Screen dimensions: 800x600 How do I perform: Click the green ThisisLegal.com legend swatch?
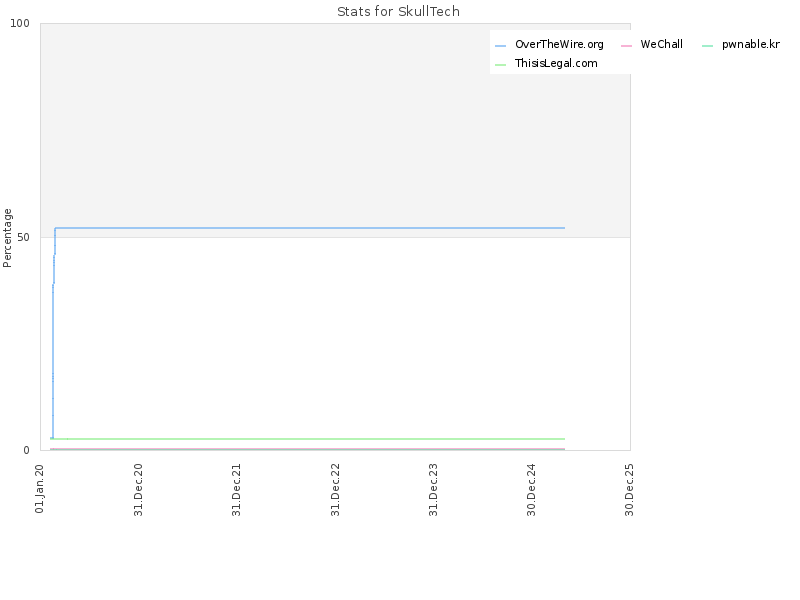[501, 65]
